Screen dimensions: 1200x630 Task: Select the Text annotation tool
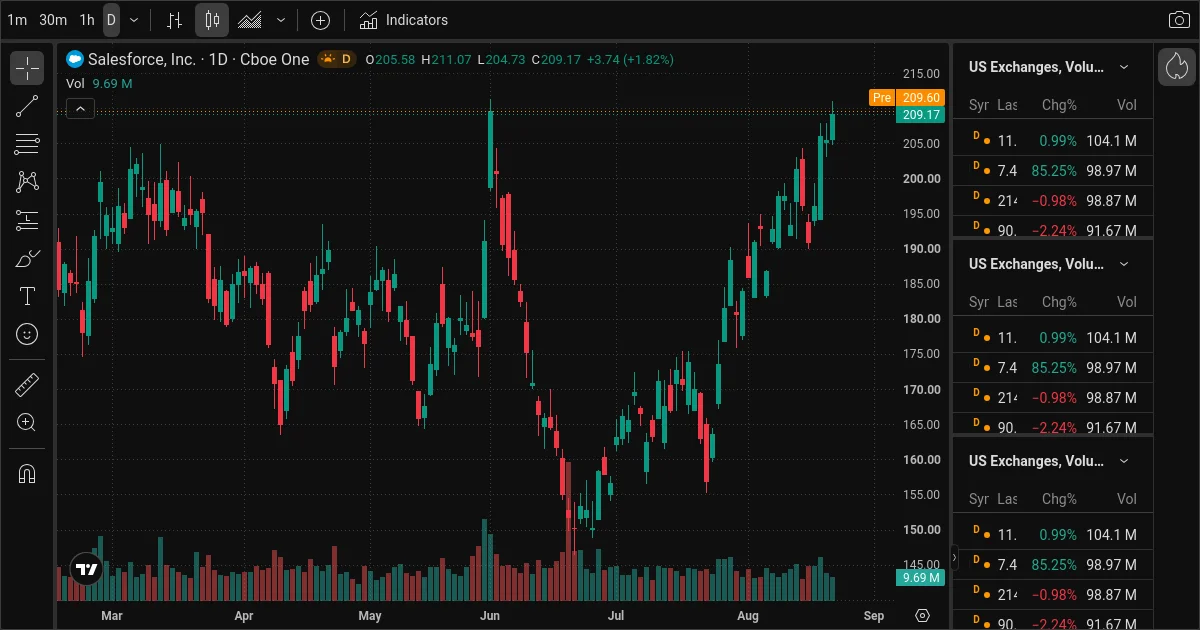coord(27,296)
